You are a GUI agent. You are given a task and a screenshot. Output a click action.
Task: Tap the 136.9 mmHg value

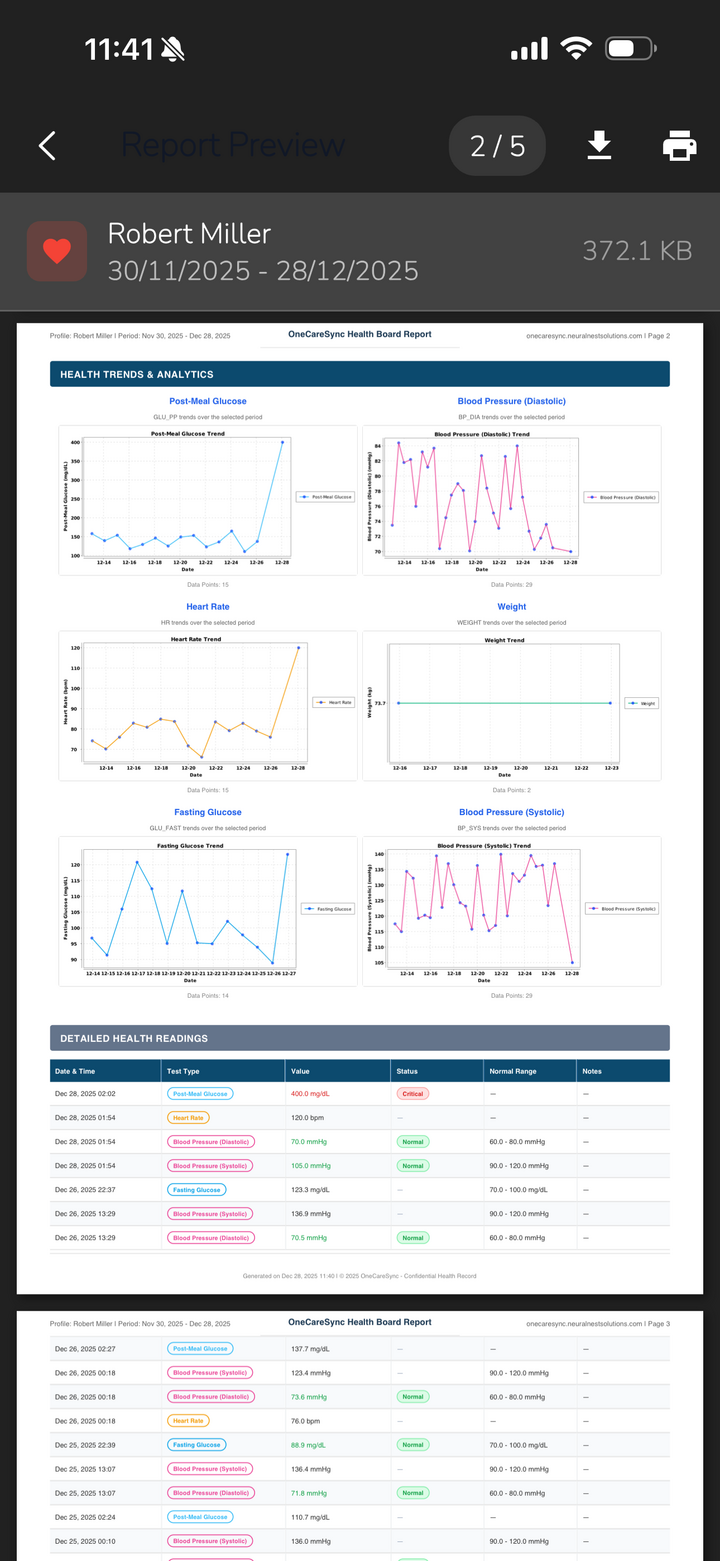[310, 1214]
